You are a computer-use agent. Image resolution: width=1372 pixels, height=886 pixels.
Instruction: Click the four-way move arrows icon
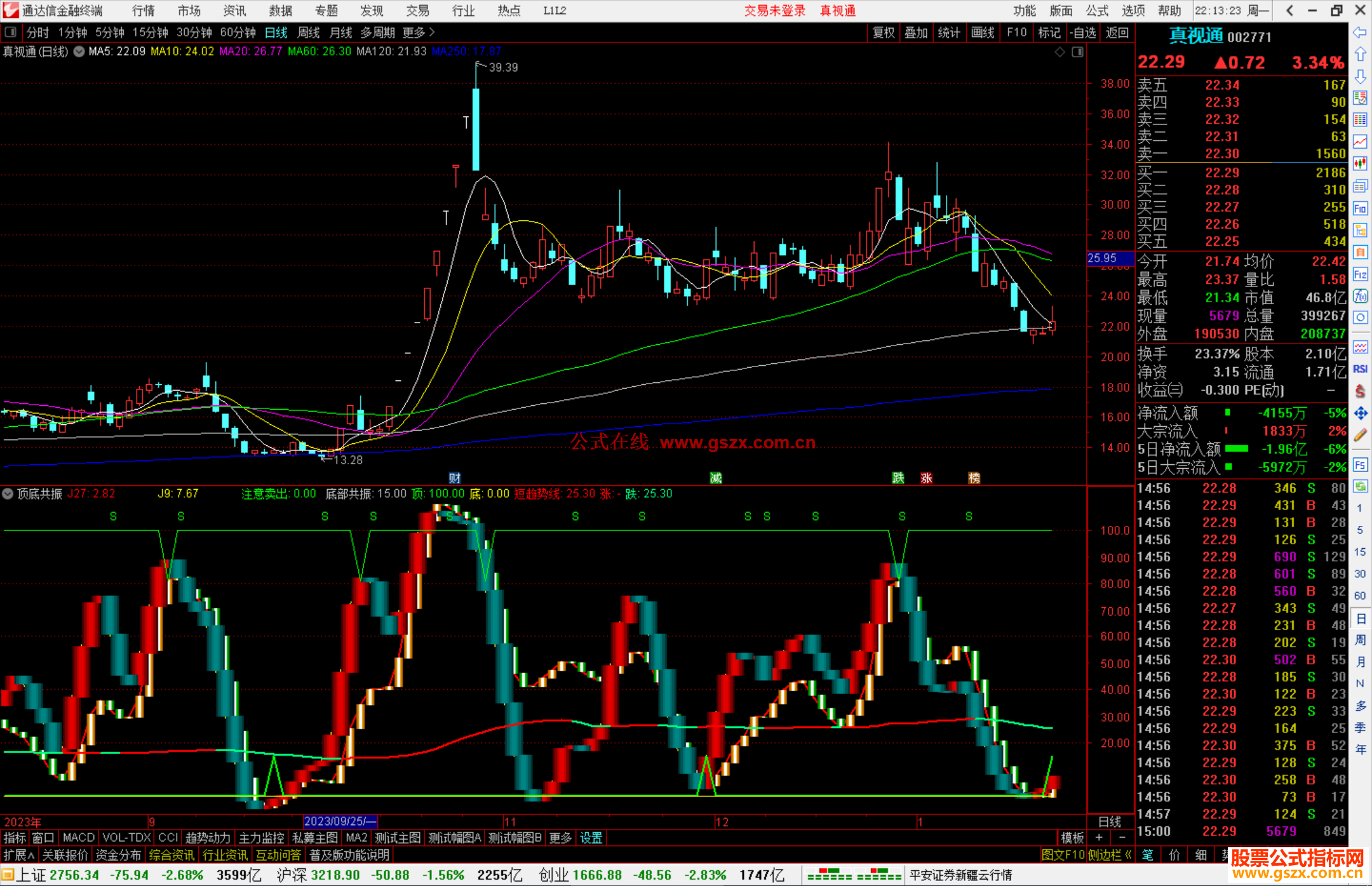click(x=1360, y=413)
